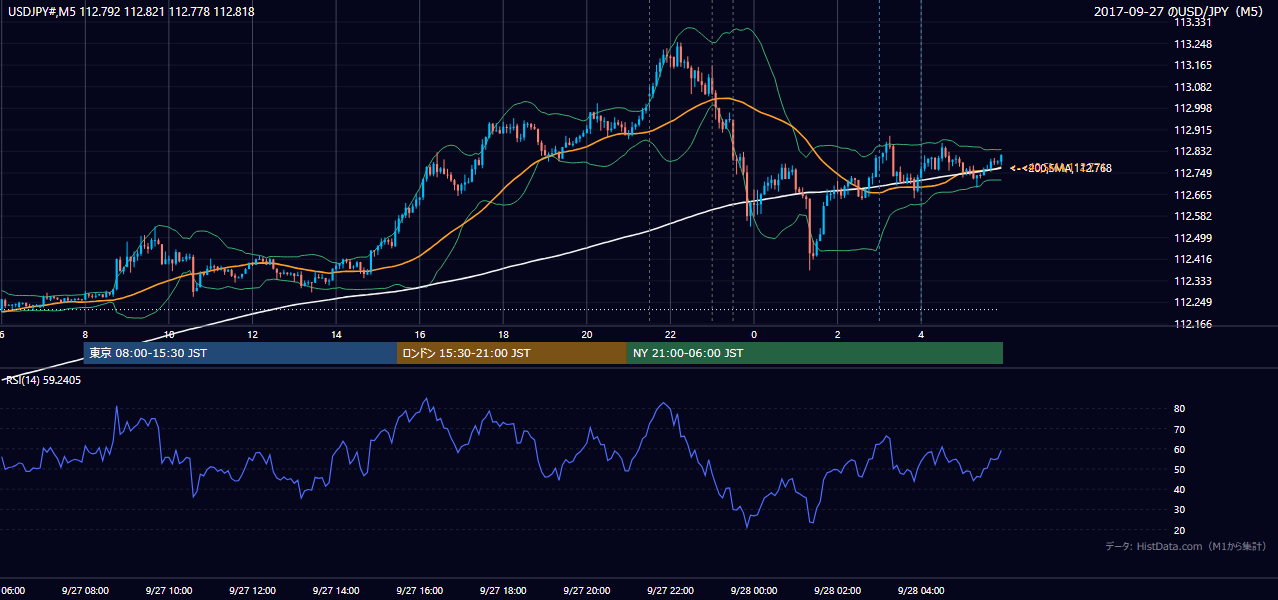Click the 112.249 price axis label

[x=1193, y=302]
